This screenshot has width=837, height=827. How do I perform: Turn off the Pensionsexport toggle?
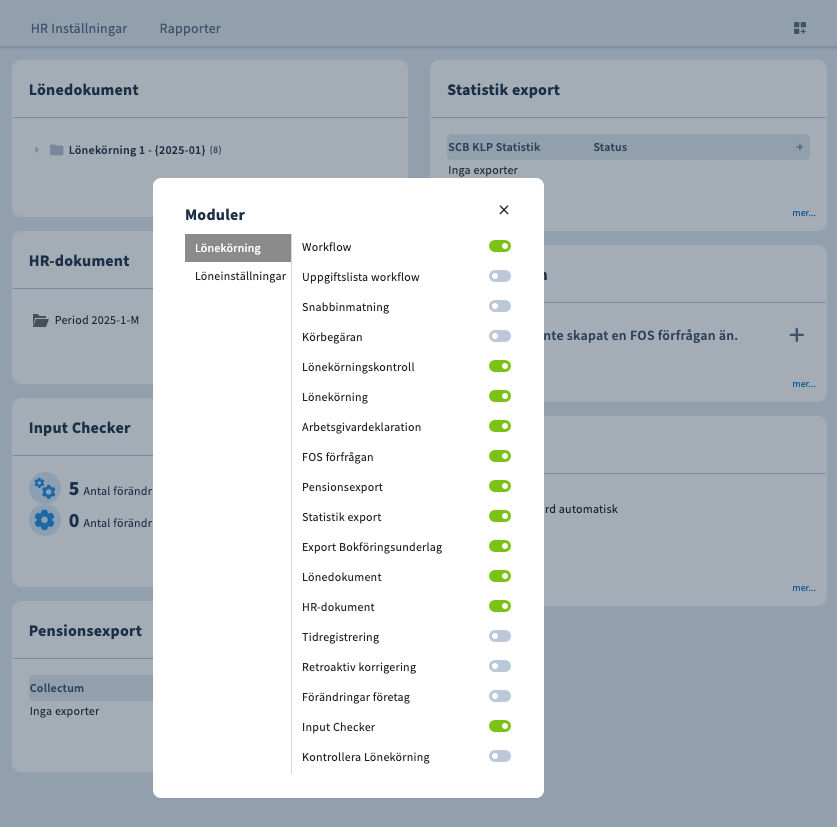(500, 486)
